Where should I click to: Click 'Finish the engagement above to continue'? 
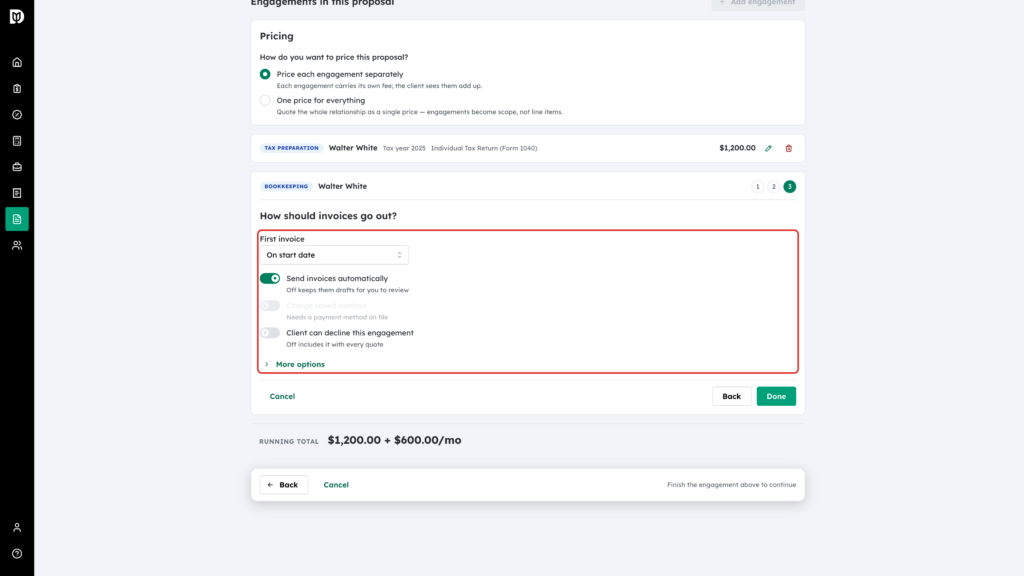click(x=731, y=485)
